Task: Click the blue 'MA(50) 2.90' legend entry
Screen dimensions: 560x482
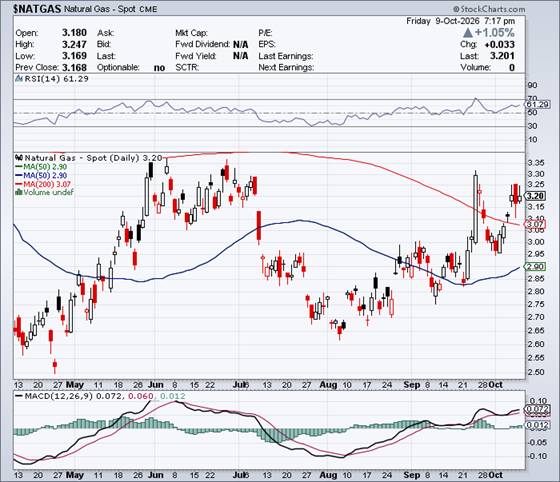Action: click(x=45, y=175)
